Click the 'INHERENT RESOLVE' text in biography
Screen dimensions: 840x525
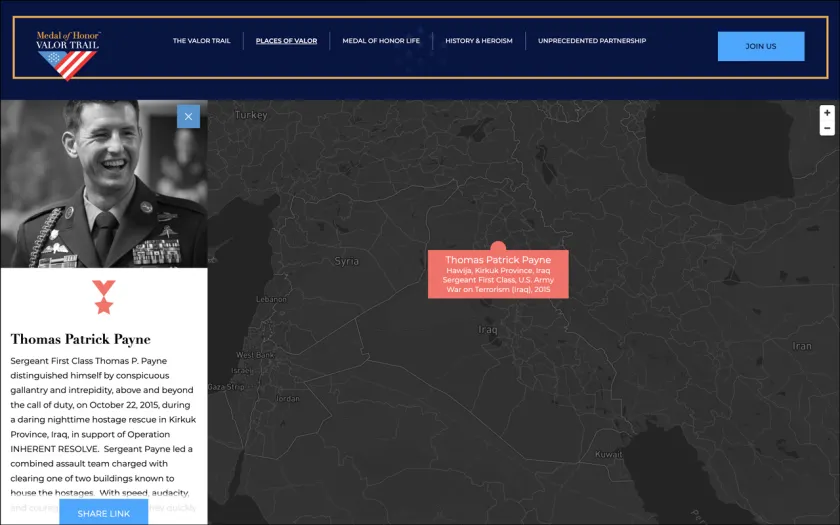click(54, 449)
